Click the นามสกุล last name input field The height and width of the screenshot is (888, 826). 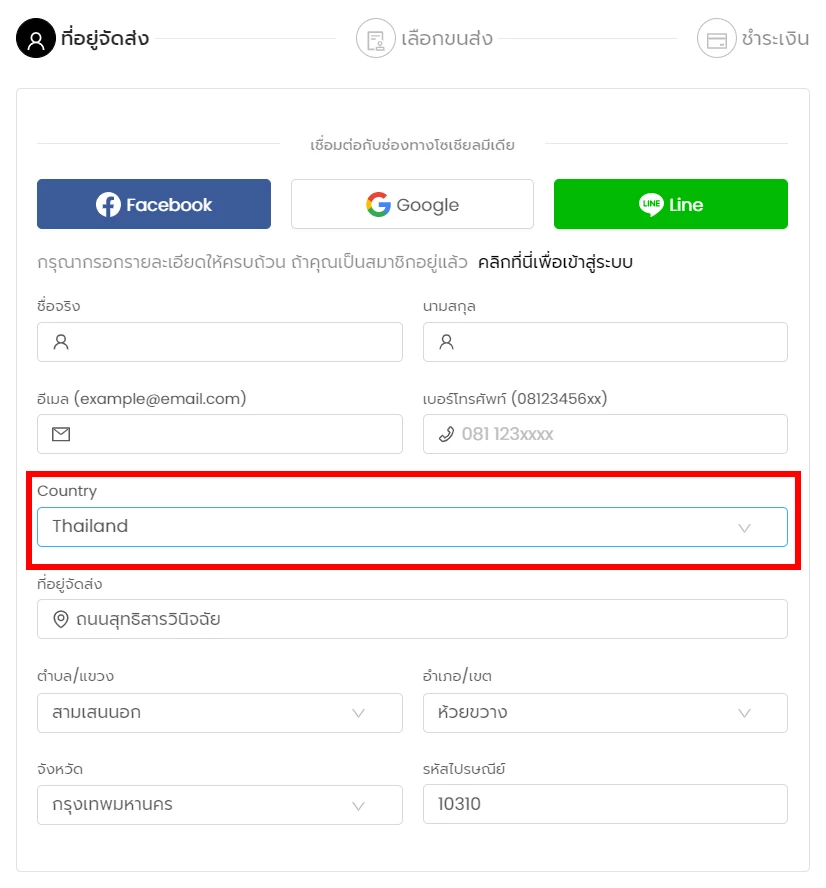pos(605,342)
